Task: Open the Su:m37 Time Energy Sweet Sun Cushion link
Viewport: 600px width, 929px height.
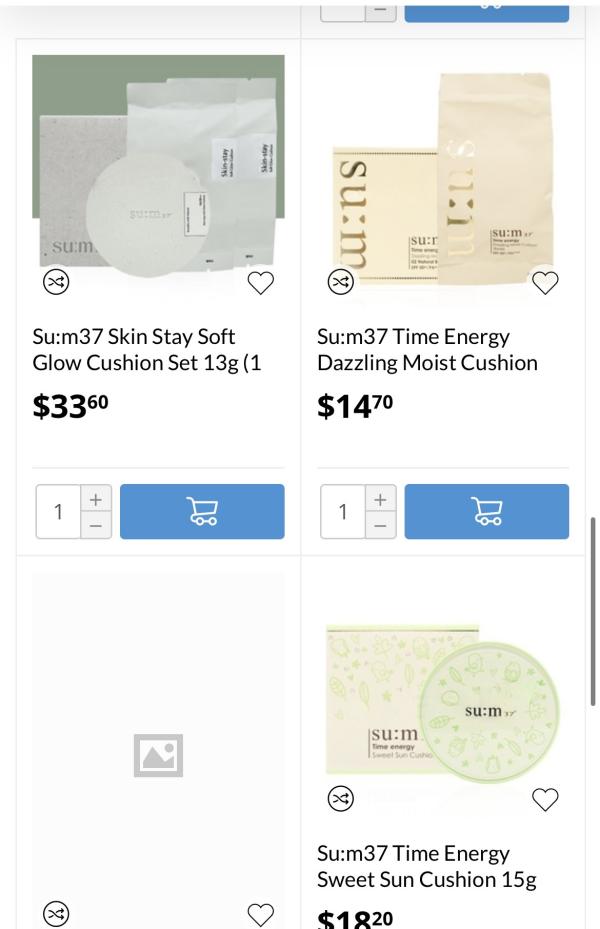Action: (426, 866)
